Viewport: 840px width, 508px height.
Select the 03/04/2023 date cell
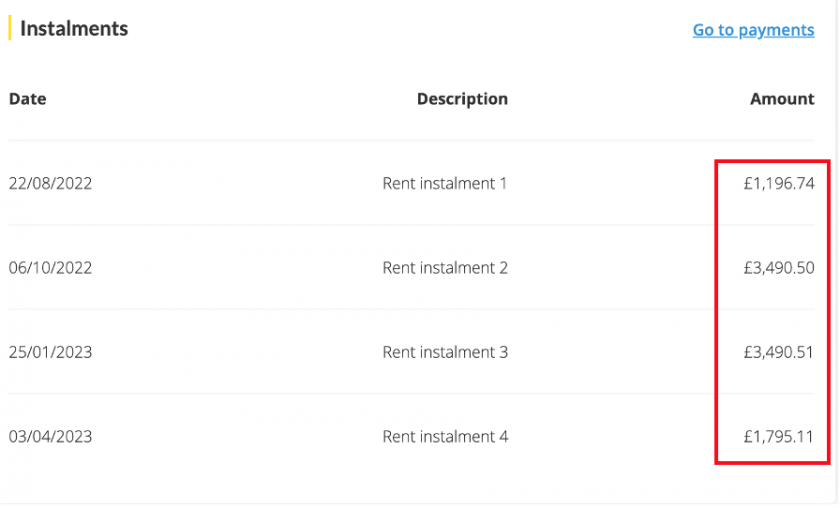click(50, 437)
